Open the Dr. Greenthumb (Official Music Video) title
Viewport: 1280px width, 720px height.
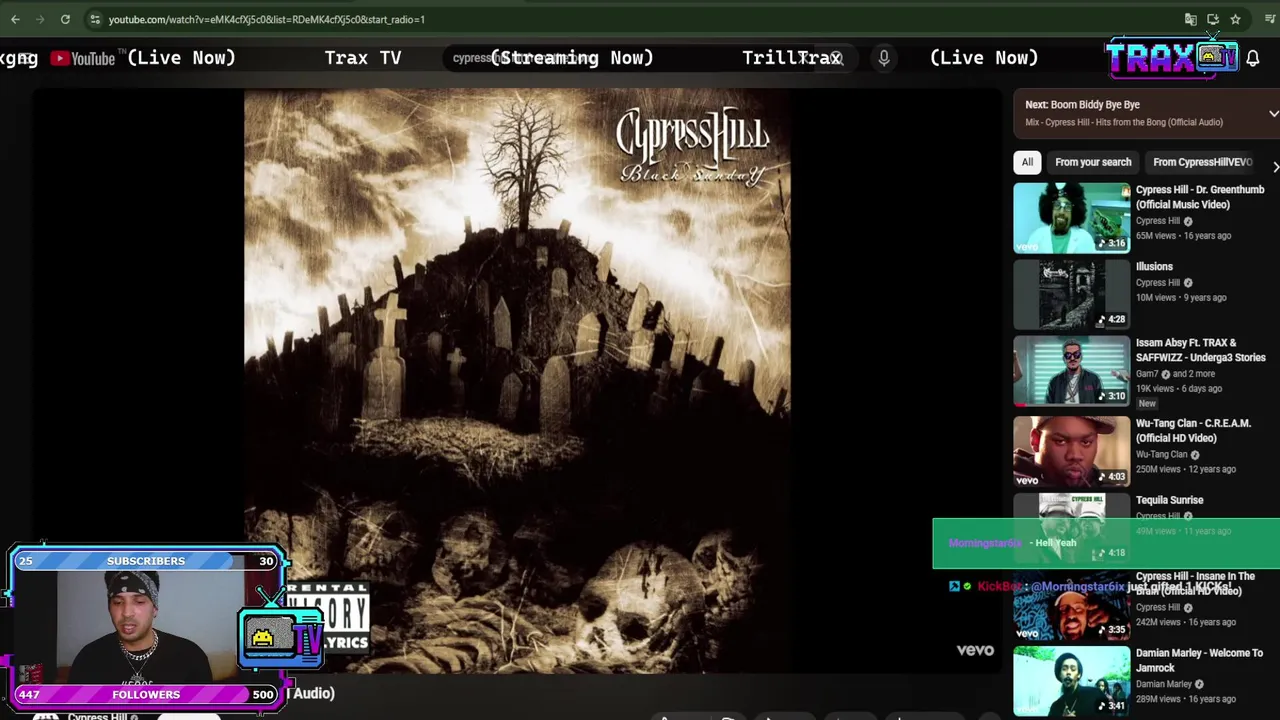1200,197
